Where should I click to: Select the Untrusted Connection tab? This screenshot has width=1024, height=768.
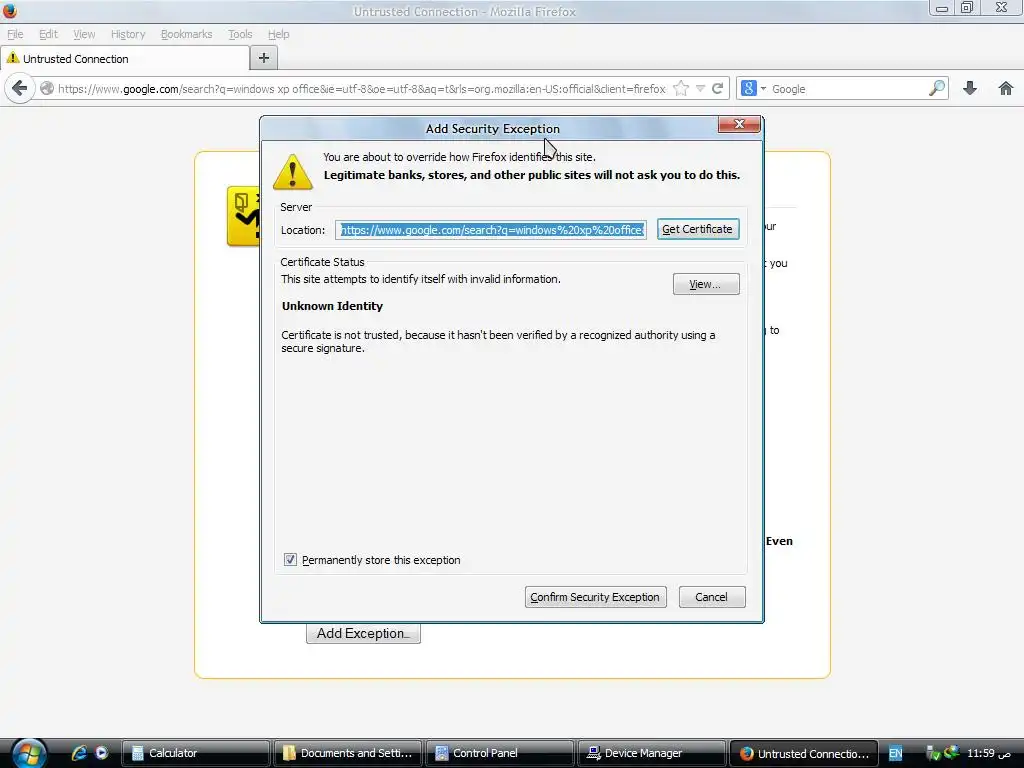click(x=125, y=59)
